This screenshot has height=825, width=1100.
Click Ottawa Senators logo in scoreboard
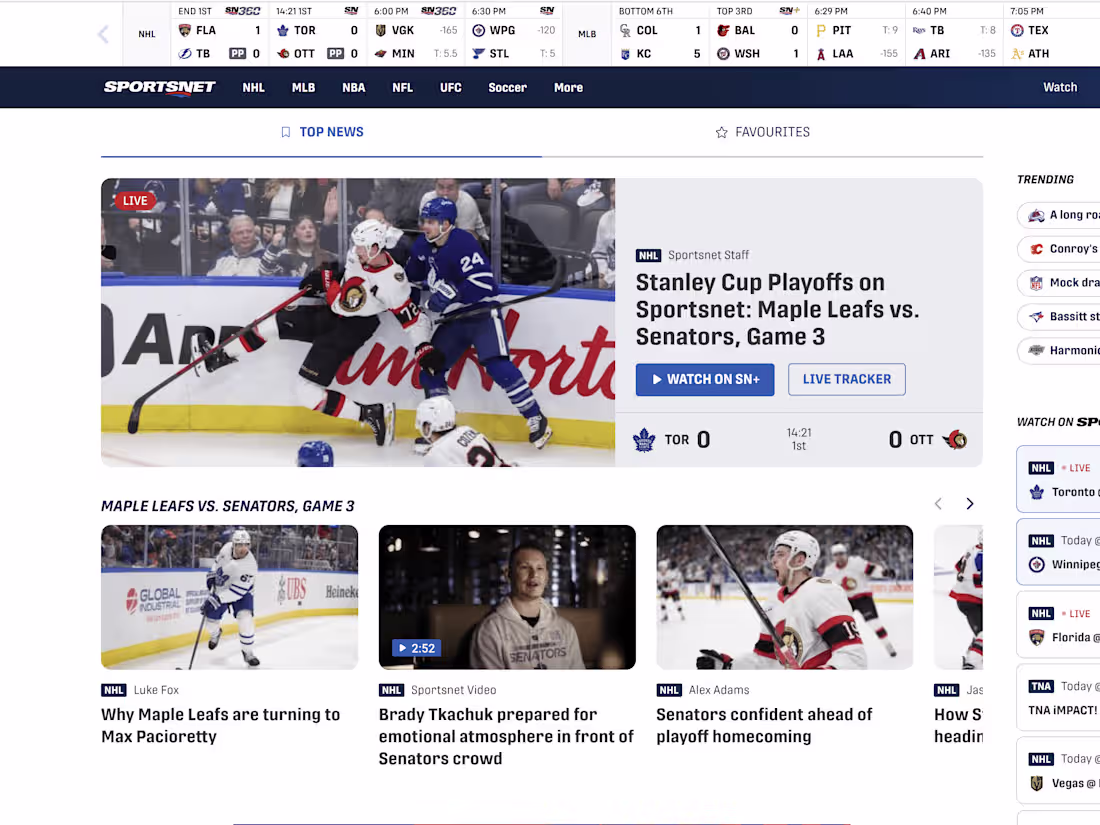tap(283, 53)
